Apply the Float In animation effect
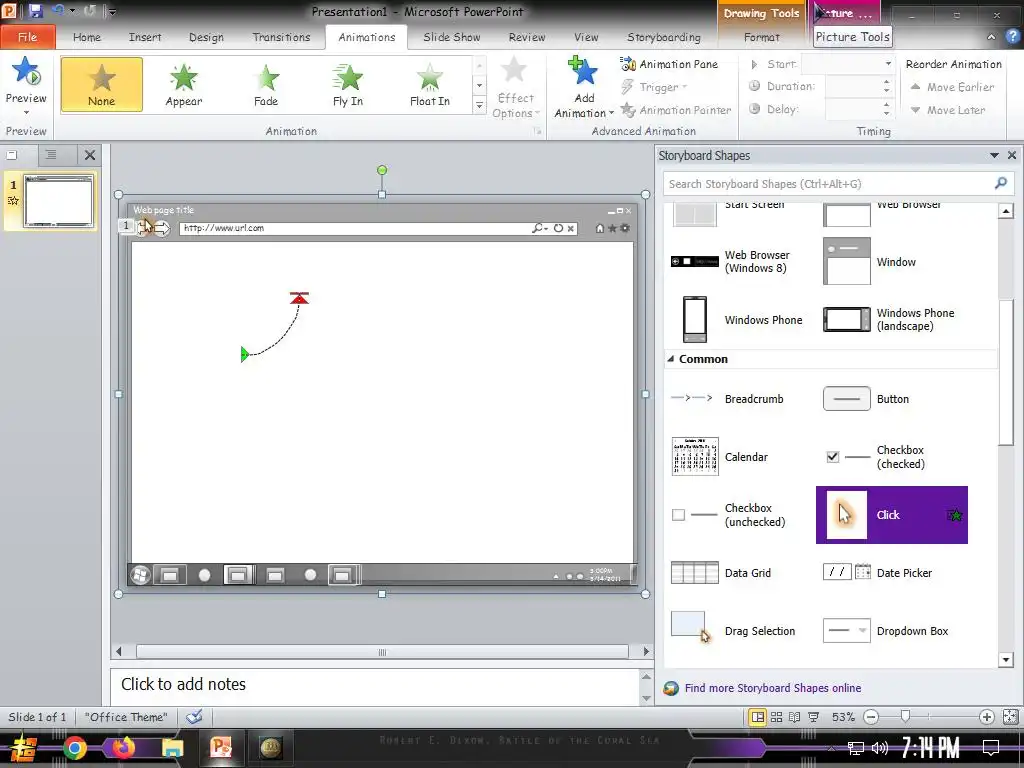 tap(430, 84)
